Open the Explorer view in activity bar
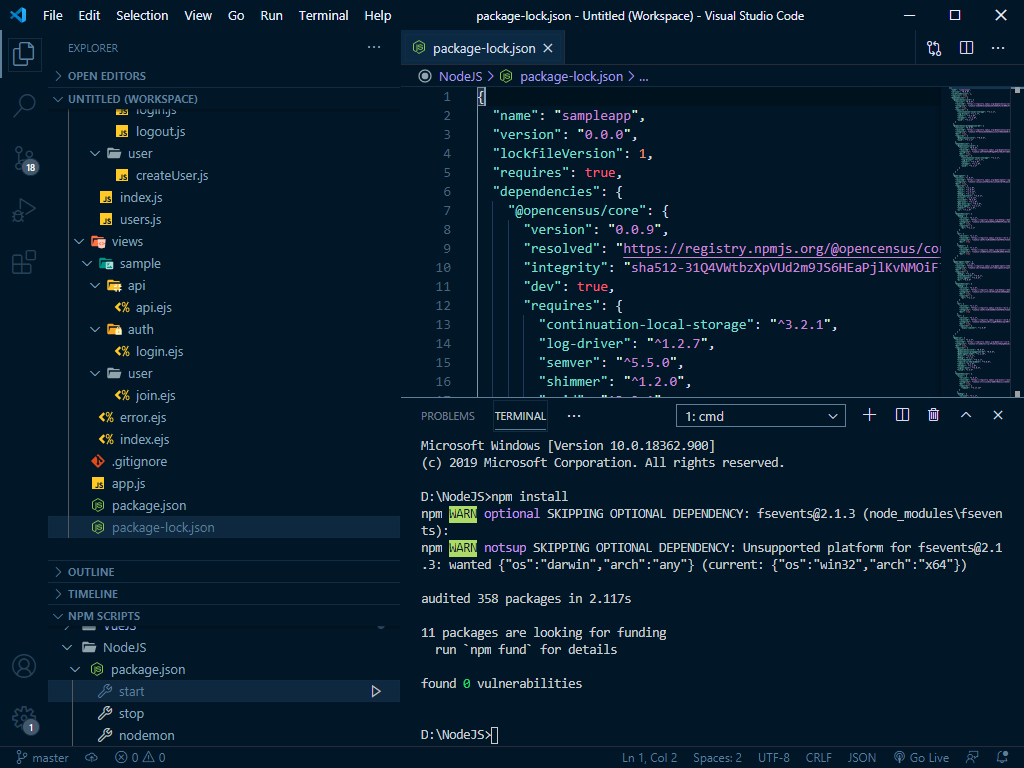The width and height of the screenshot is (1024, 768). [x=24, y=54]
